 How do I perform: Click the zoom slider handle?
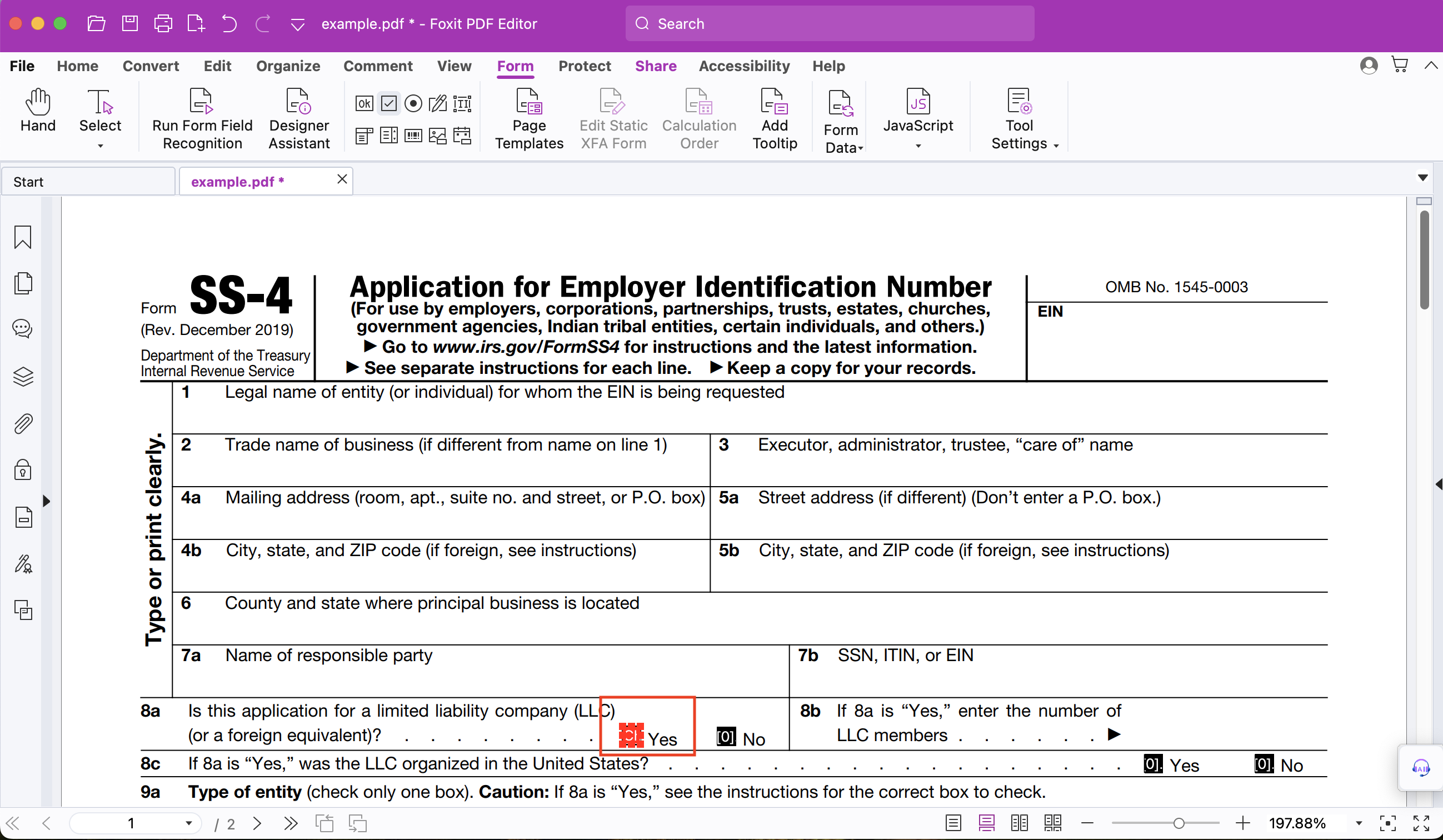pyautogui.click(x=1179, y=823)
